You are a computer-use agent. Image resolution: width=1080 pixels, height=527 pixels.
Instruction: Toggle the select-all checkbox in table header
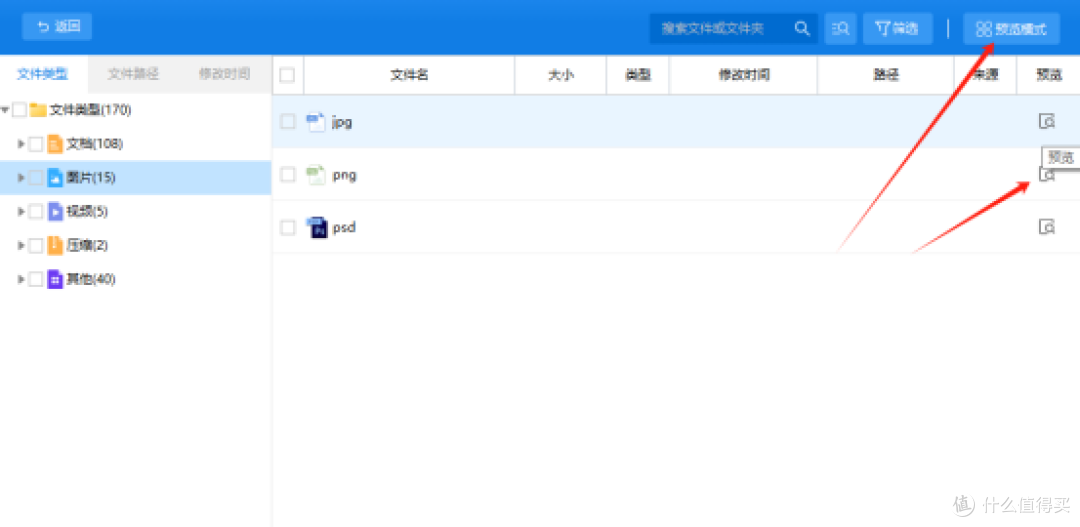[x=287, y=75]
